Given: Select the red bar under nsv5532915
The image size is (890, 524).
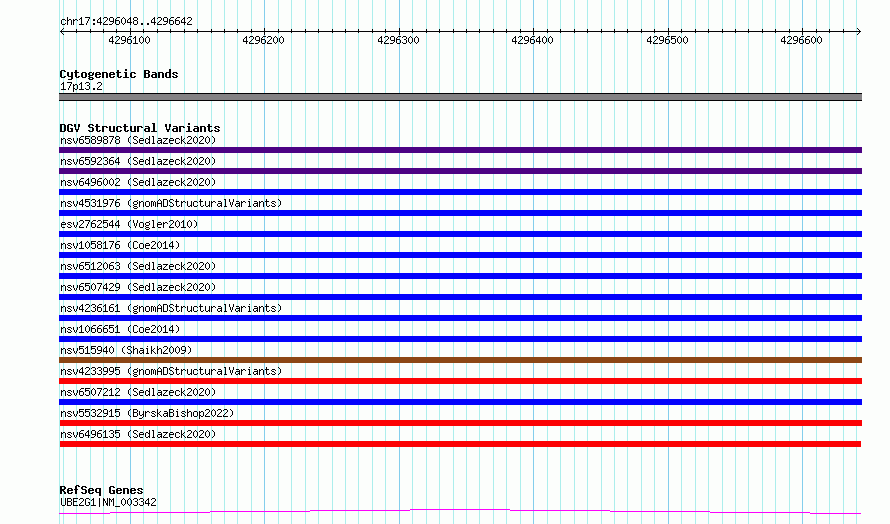Looking at the screenshot, I should 460,423.
